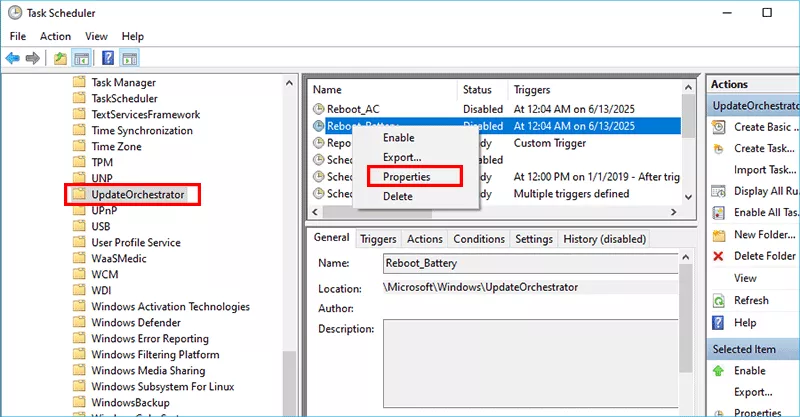Click the Task Scheduler clock icon in title bar
Viewport: 800px width, 417px height.
click(x=15, y=13)
